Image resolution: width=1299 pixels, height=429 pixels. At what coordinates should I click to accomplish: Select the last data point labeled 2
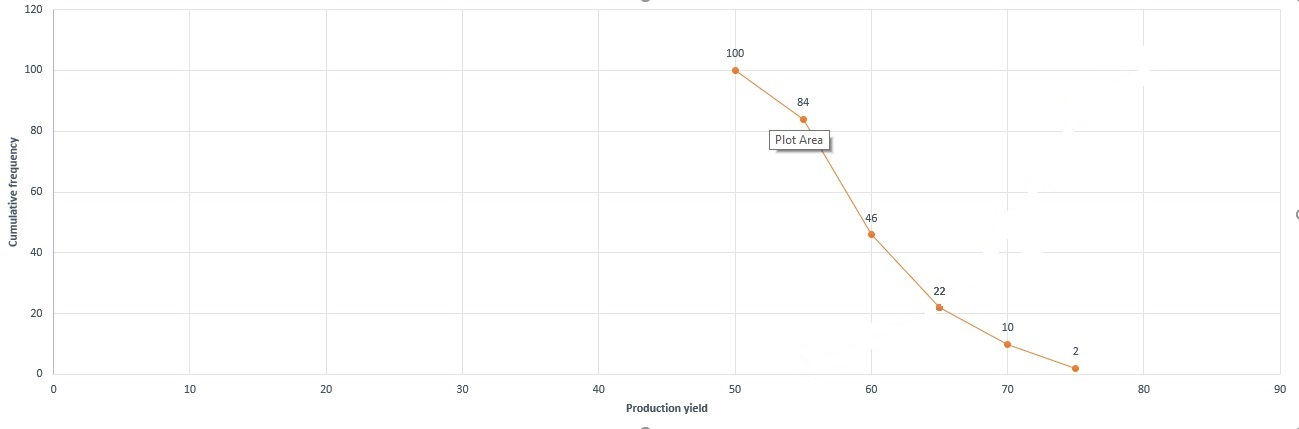(1075, 368)
